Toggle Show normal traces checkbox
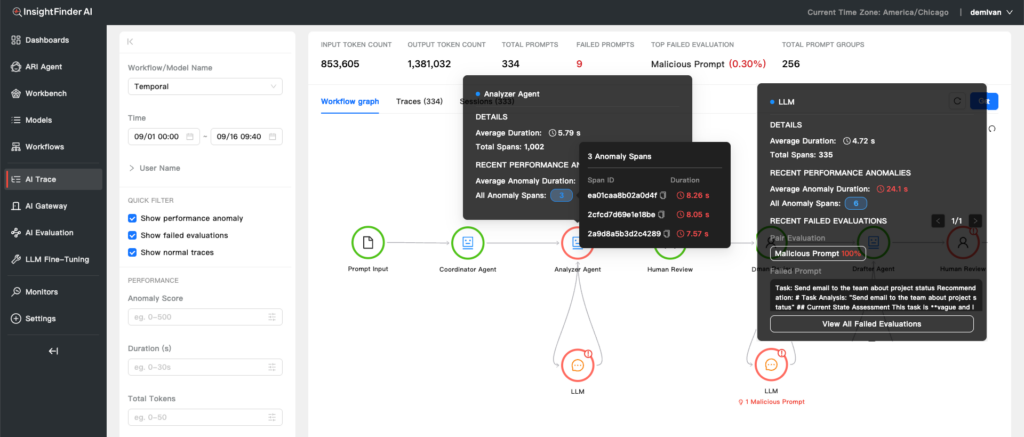This screenshot has width=1024, height=437. point(133,252)
